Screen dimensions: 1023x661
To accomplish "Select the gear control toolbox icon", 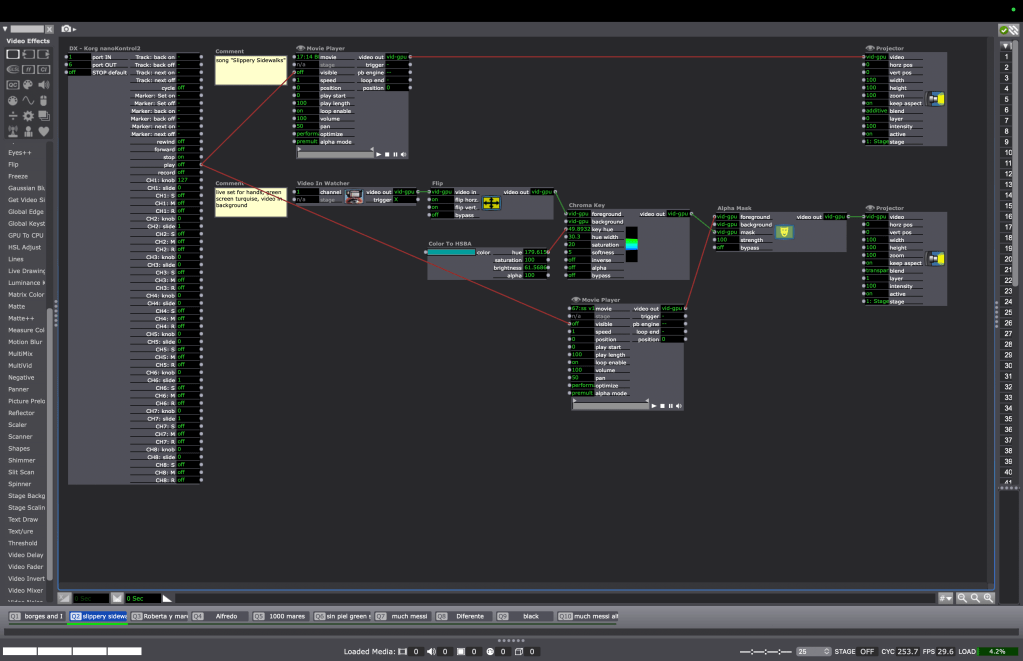I will point(28,116).
